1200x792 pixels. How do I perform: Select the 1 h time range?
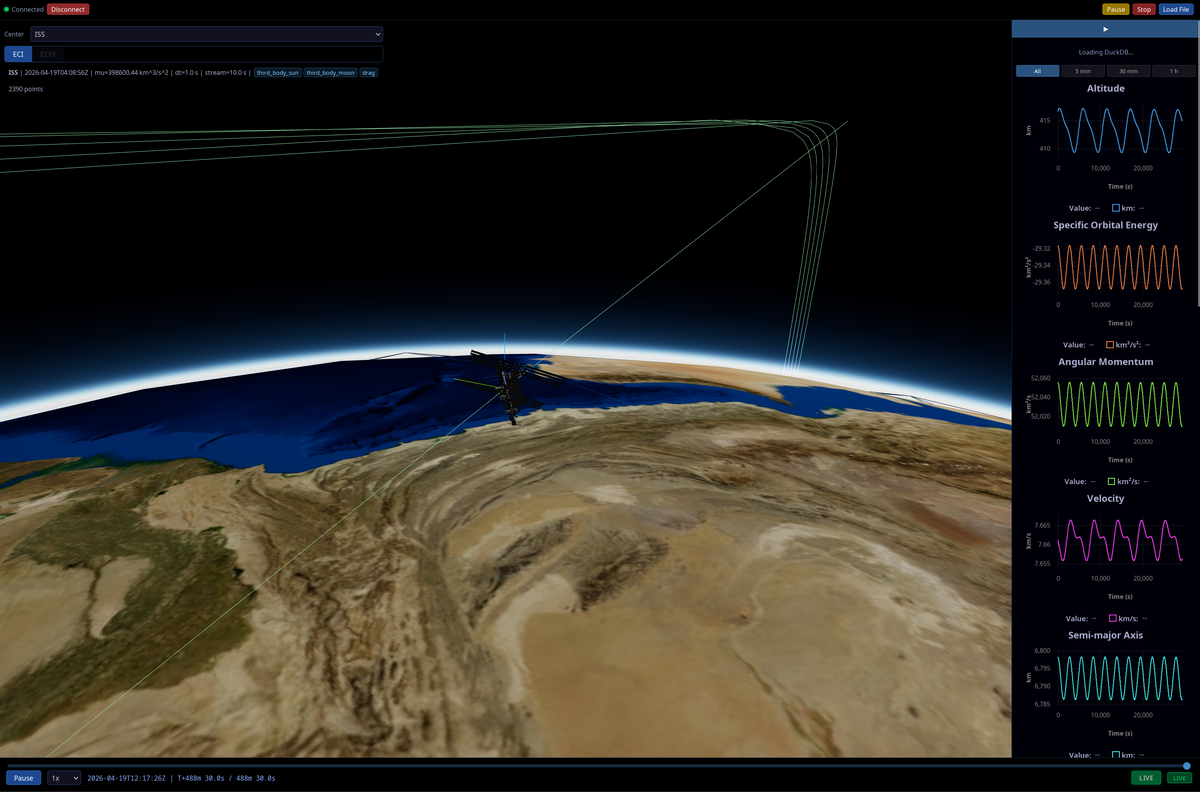[1173, 71]
